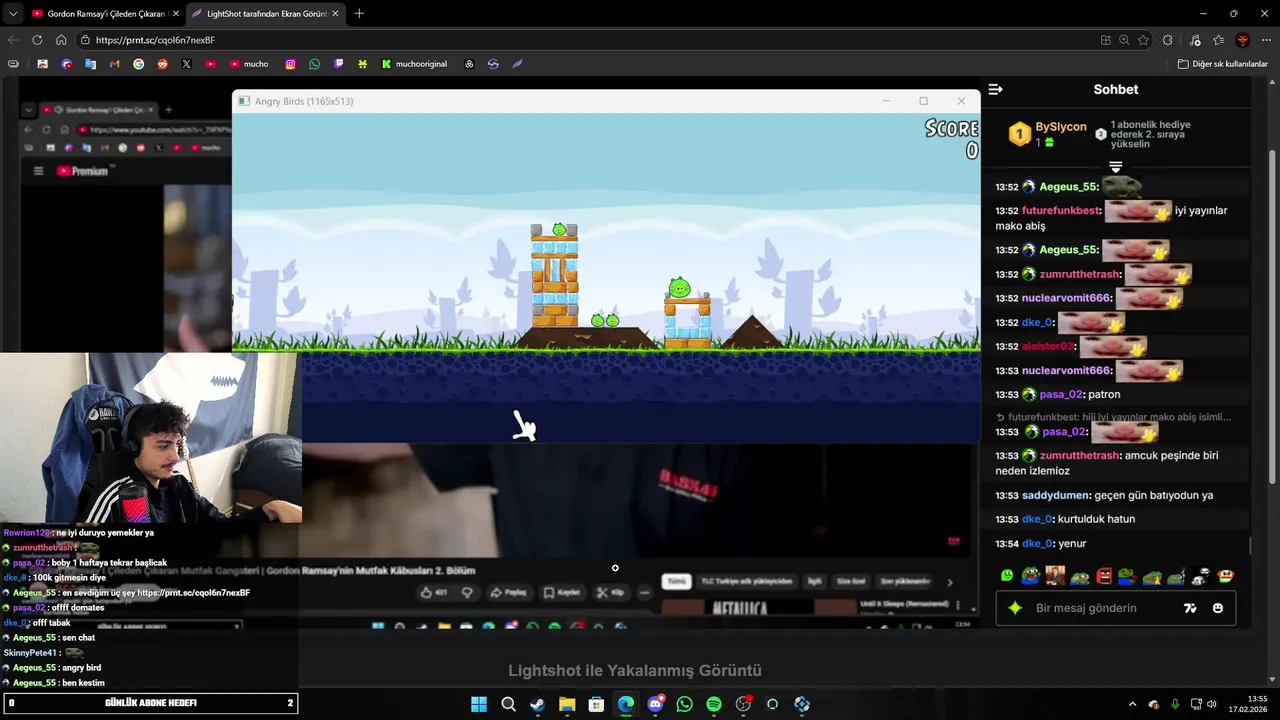Click the Kaydet save button
1280x720 pixels.
(x=562, y=592)
